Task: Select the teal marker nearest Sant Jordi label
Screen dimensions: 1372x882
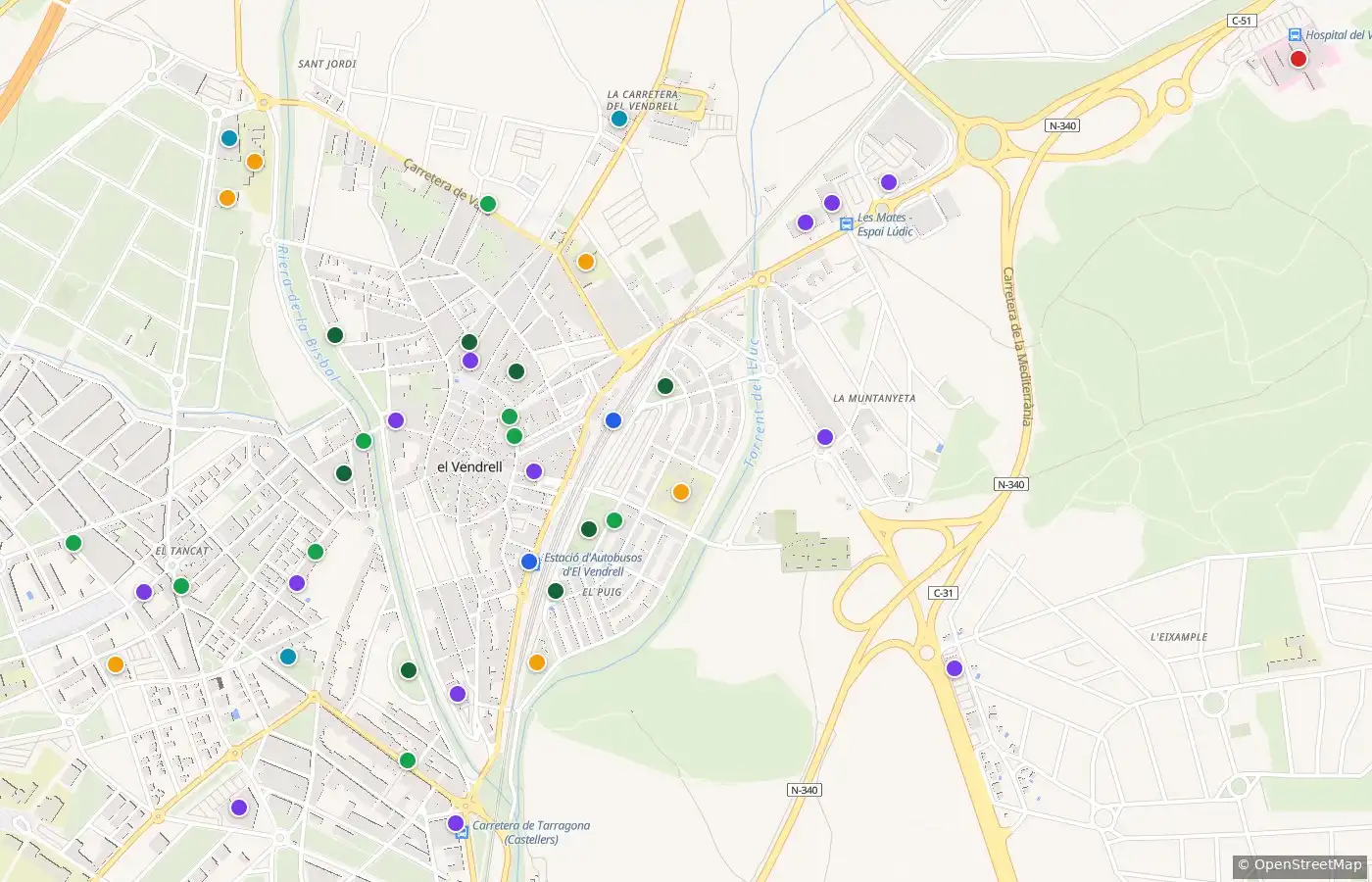Action: (229, 138)
